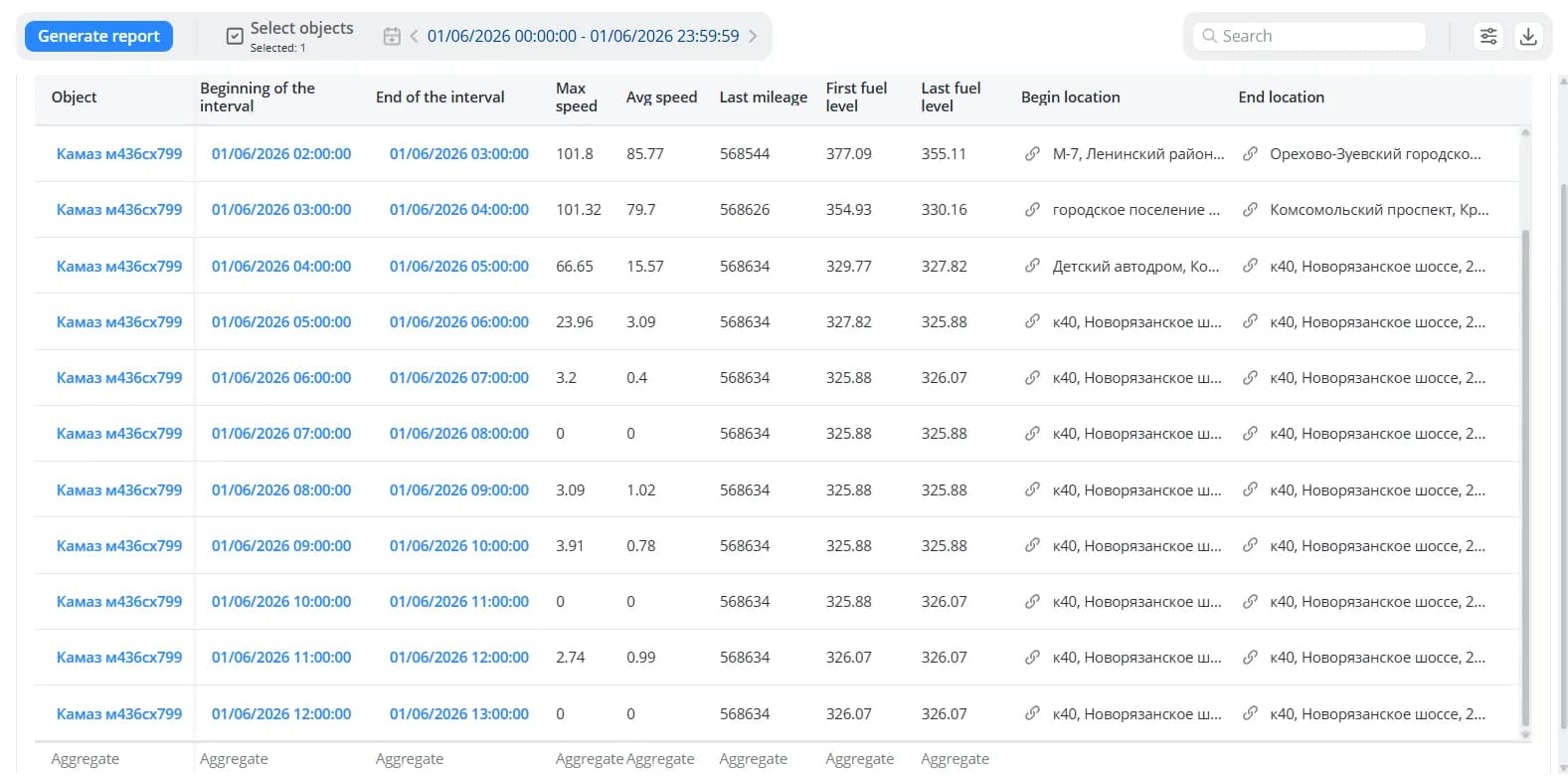Image resolution: width=1568 pixels, height=777 pixels.
Task: Click link icon beside М-7, Ленинский район
Action: pos(1032,154)
